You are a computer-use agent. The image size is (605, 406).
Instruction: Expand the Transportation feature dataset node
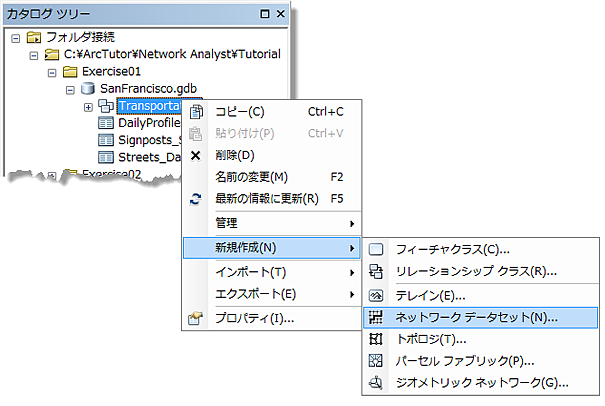point(88,106)
